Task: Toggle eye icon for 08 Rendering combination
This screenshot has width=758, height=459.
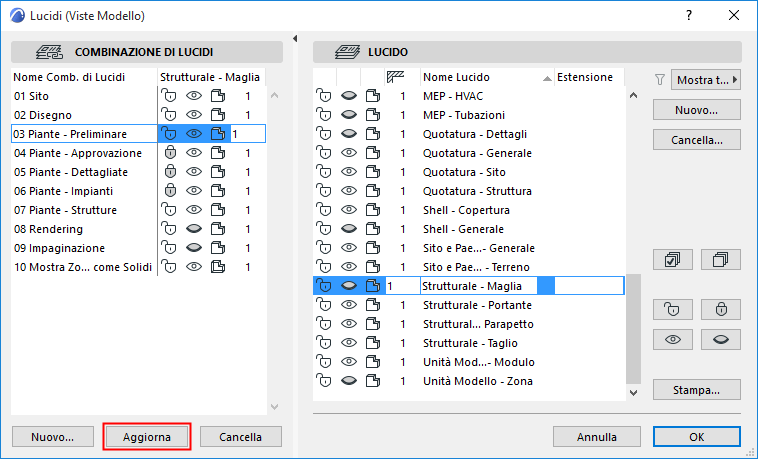Action: [194, 229]
